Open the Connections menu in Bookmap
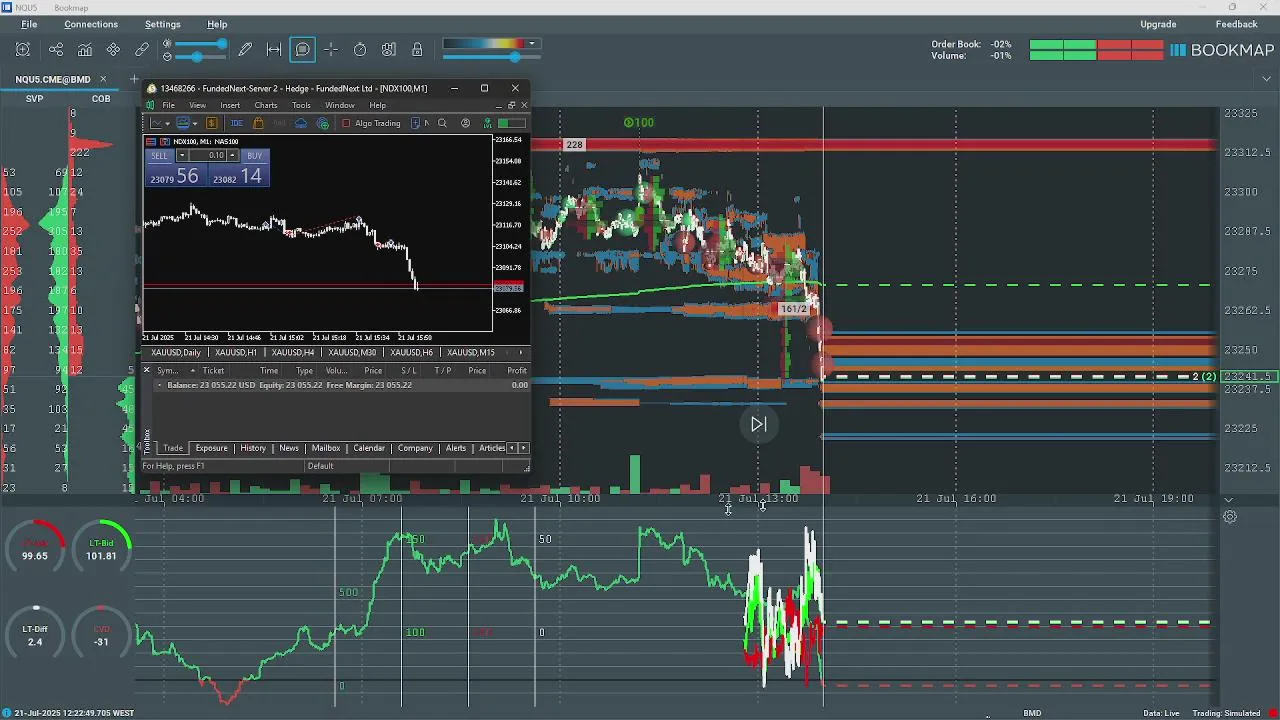 91,24
